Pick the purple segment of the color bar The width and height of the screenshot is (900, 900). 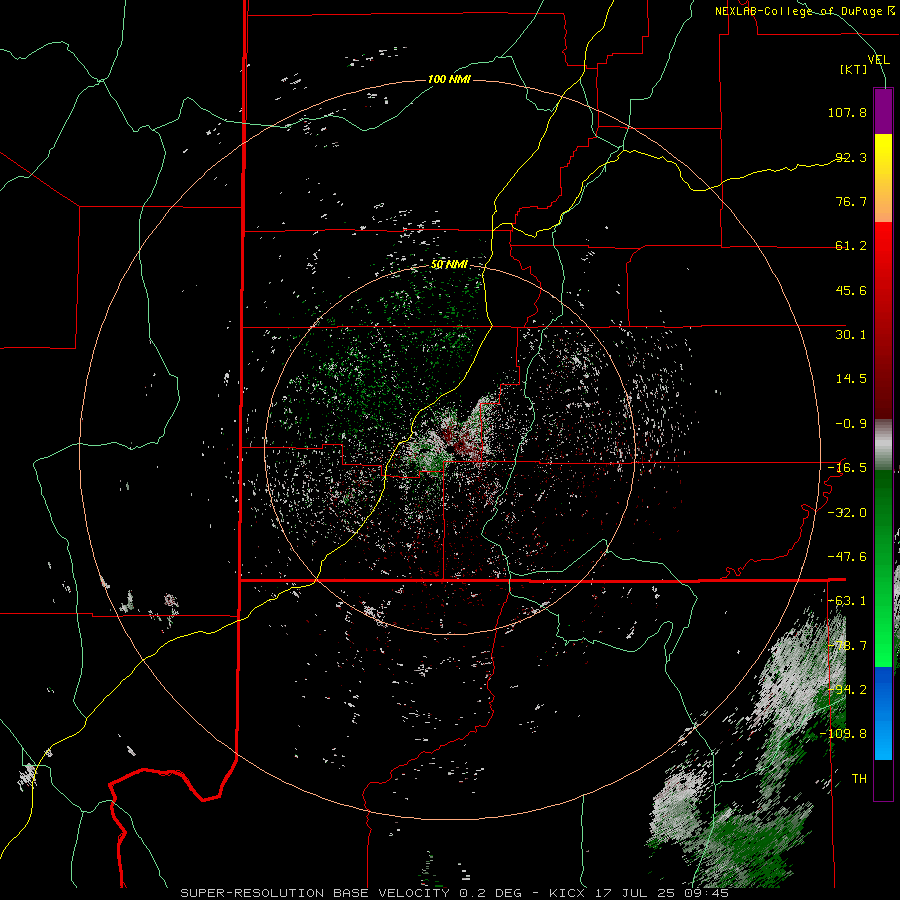(883, 111)
